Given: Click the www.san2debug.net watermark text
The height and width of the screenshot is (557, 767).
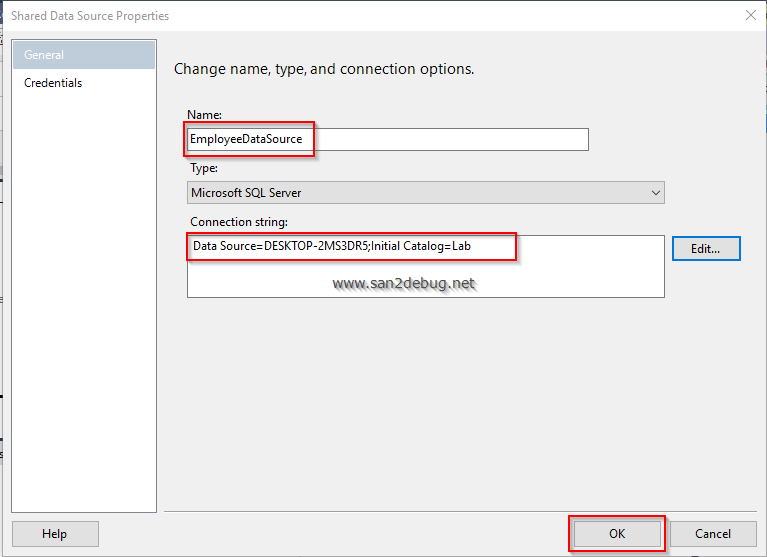Looking at the screenshot, I should (404, 283).
